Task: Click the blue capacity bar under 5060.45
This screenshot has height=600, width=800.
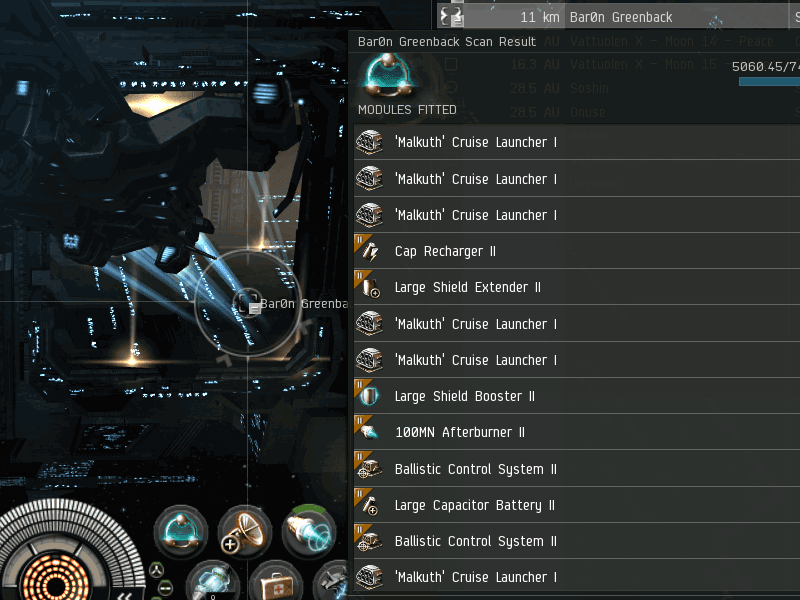Action: click(x=769, y=82)
